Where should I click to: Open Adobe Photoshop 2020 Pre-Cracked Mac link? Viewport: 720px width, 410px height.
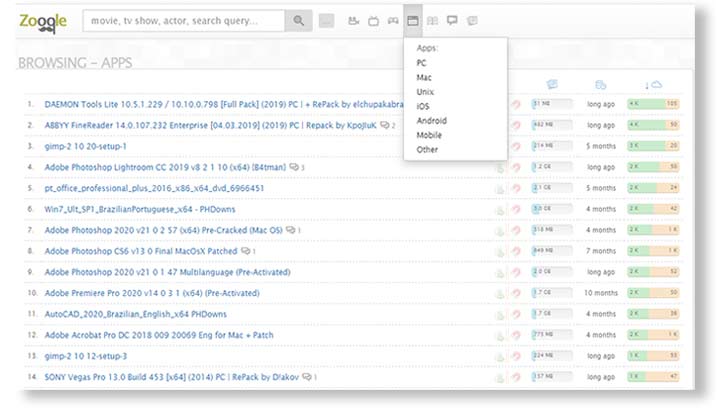[x=163, y=230]
